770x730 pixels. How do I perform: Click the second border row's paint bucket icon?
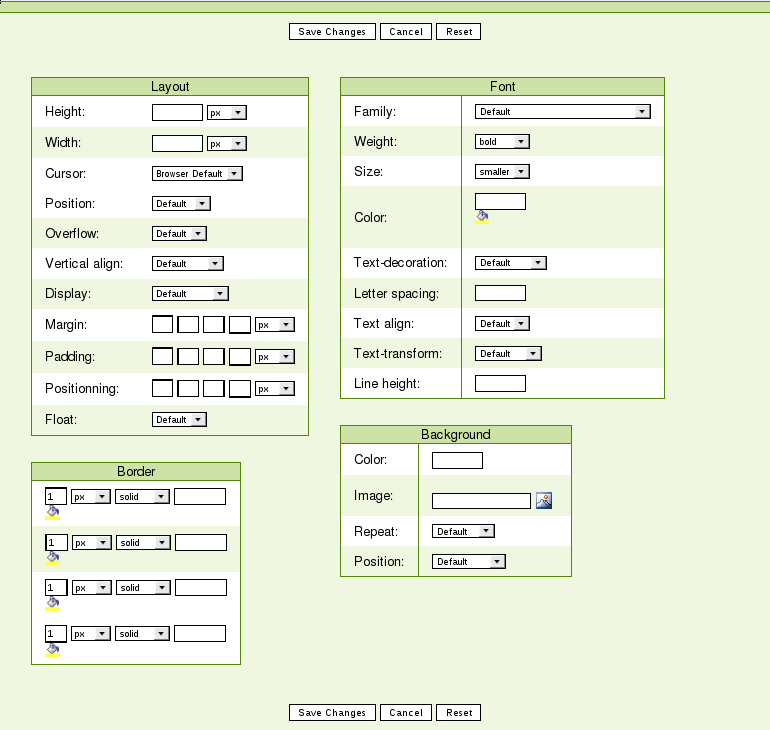point(52,558)
